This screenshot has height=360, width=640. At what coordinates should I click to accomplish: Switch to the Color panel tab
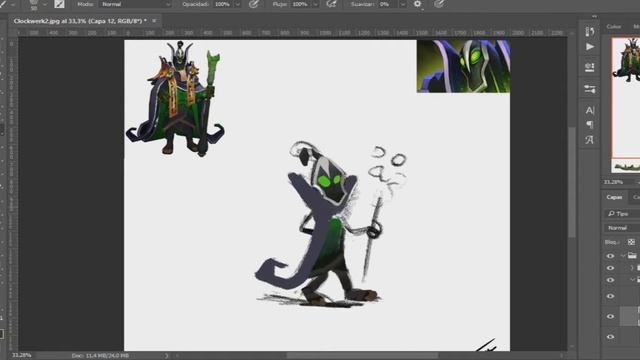point(613,27)
